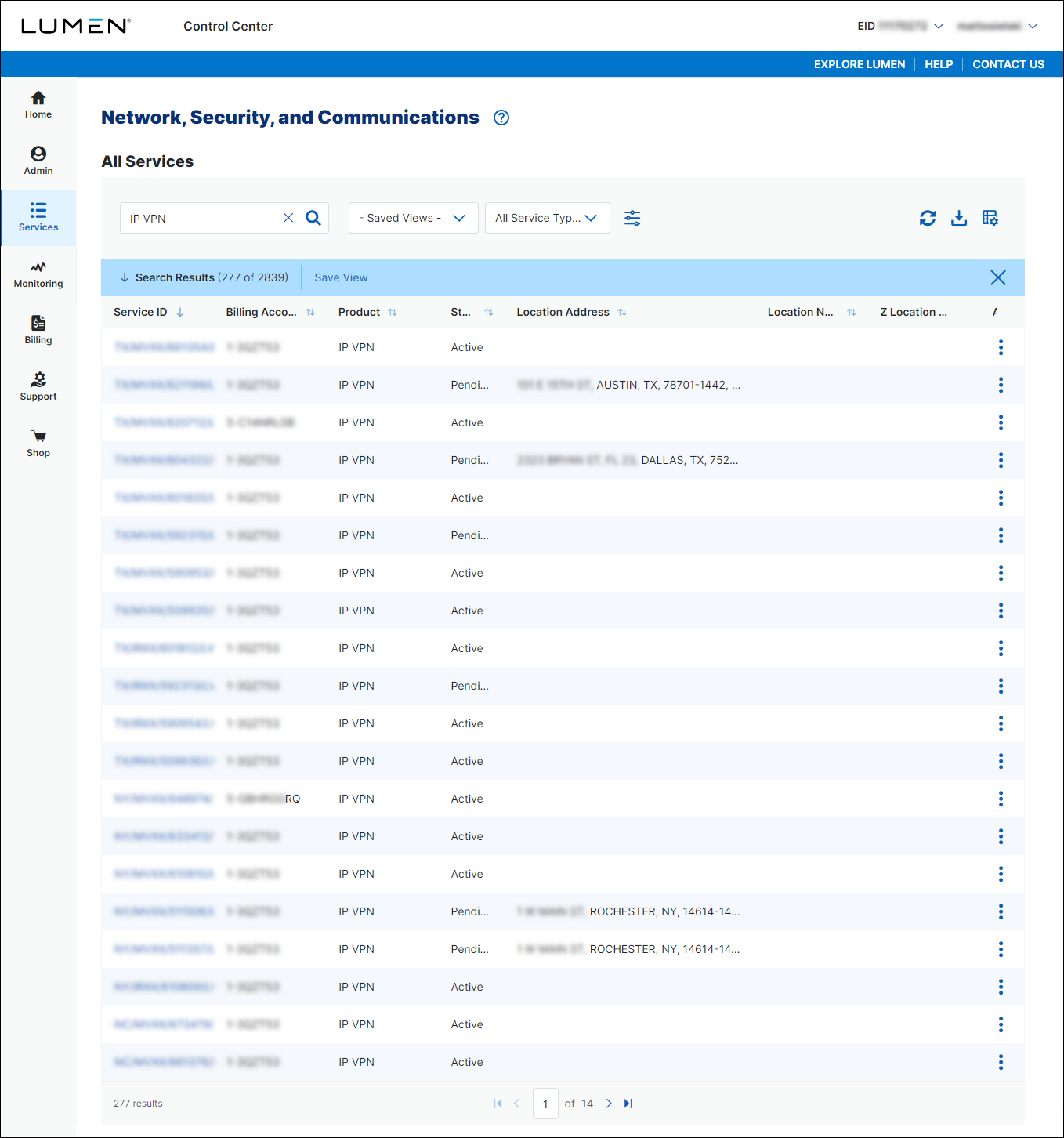
Task: Open actions menu for last table row
Action: pos(1001,1062)
